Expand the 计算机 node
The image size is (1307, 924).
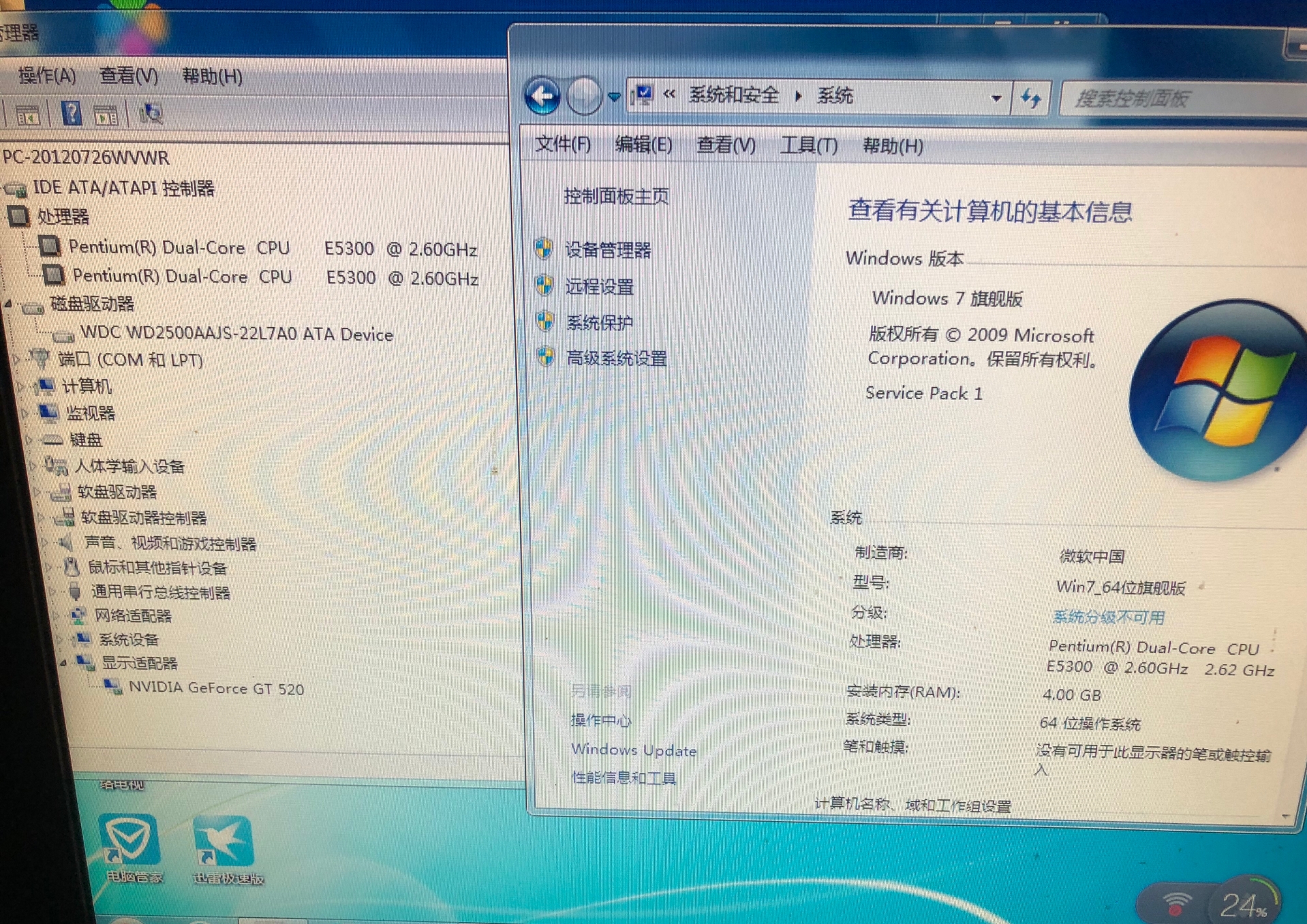[20, 386]
